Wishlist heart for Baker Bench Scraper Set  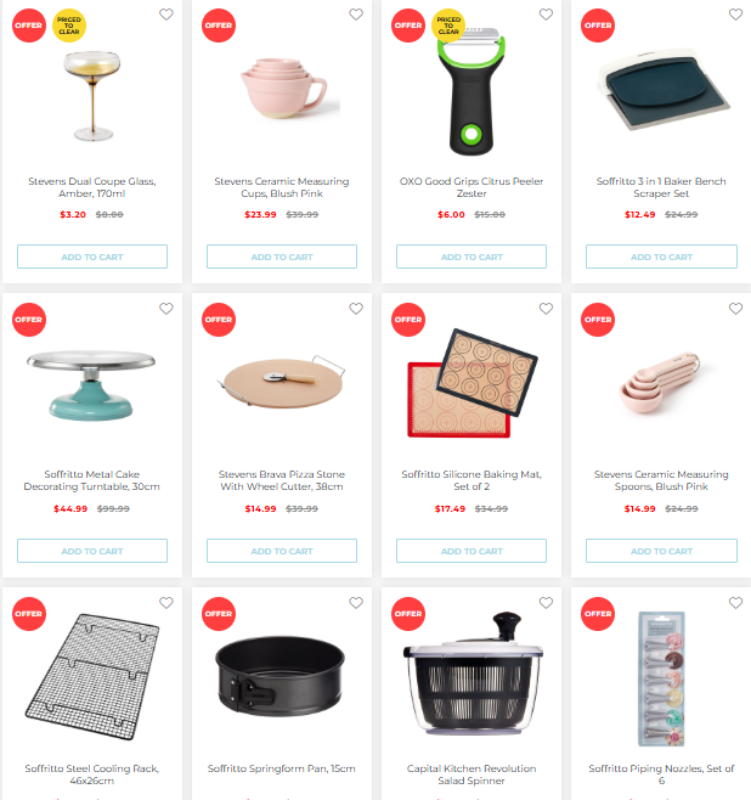coord(735,14)
